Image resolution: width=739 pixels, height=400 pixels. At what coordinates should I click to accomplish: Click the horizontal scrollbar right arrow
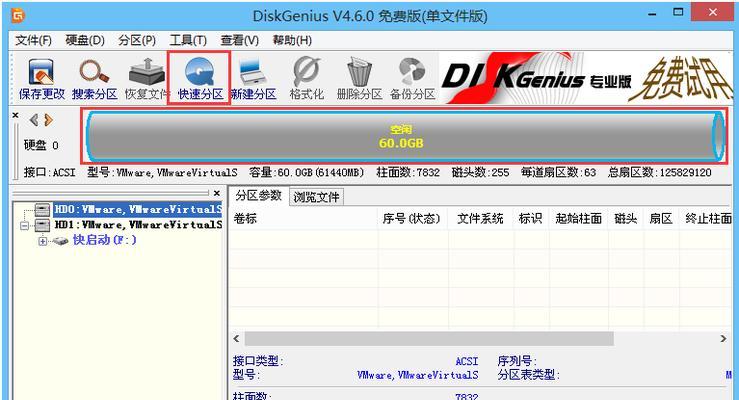[x=723, y=338]
